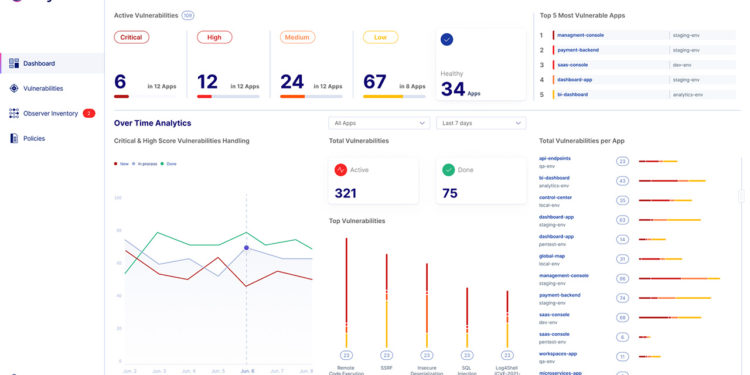Image resolution: width=750 pixels, height=375 pixels.
Task: Click the Low progress bar under 67
Action: coord(394,97)
